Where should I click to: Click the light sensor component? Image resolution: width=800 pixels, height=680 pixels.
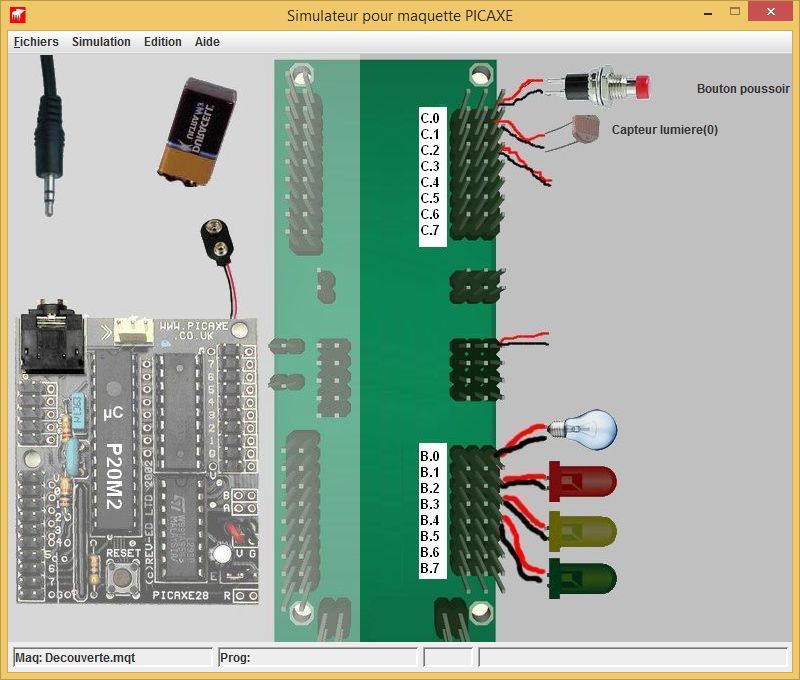(584, 129)
